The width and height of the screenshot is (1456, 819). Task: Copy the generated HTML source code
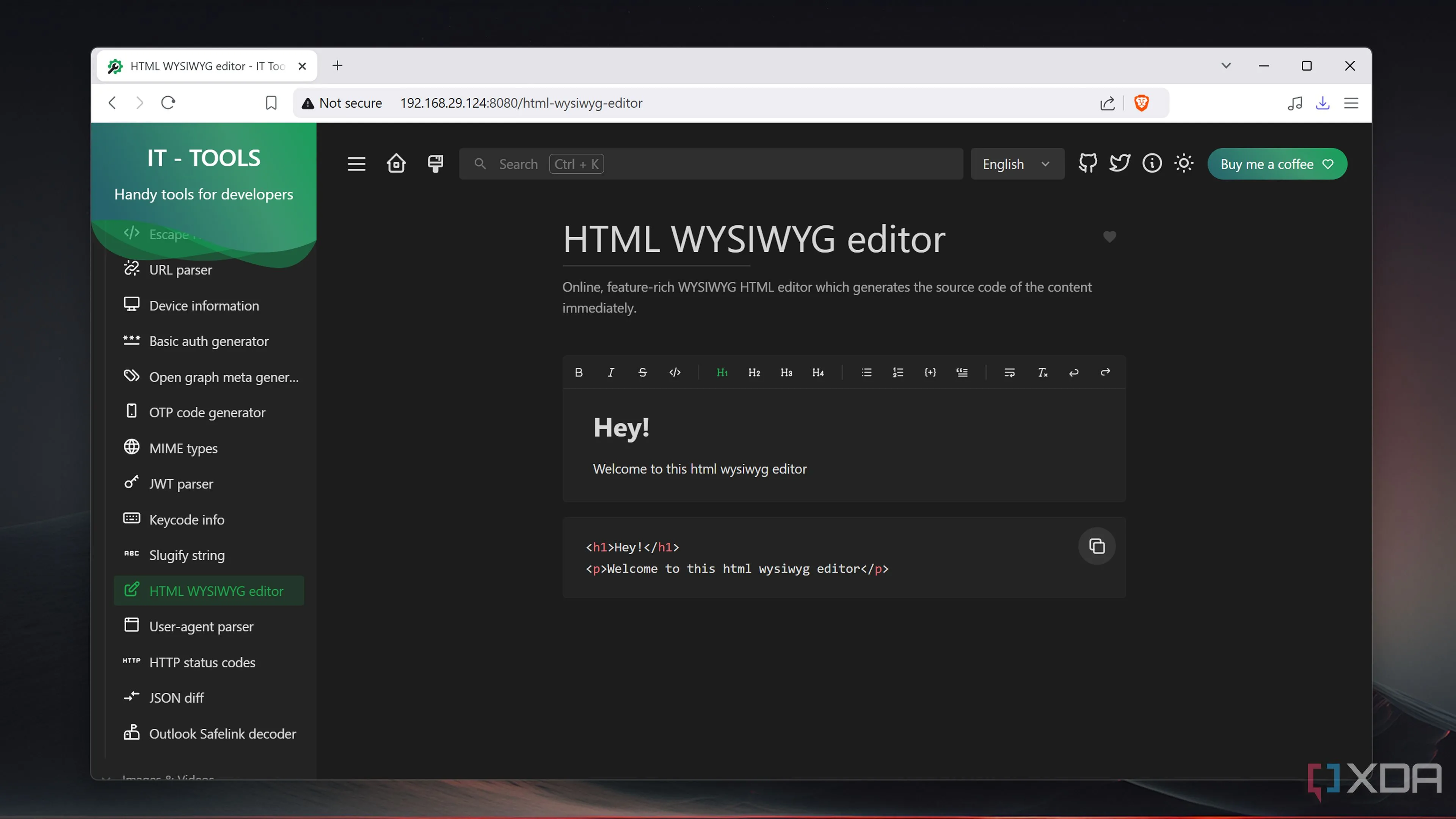point(1097,546)
